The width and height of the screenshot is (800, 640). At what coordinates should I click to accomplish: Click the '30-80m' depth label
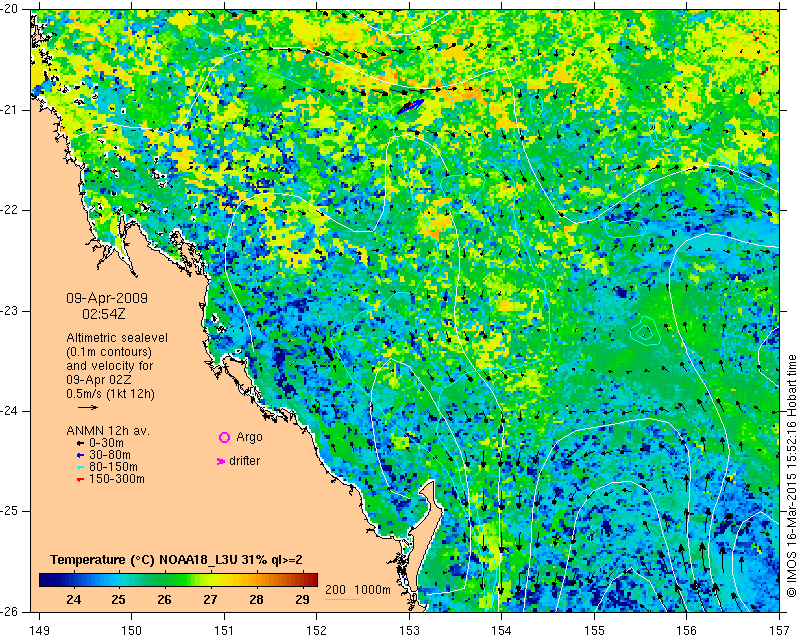(x=110, y=455)
